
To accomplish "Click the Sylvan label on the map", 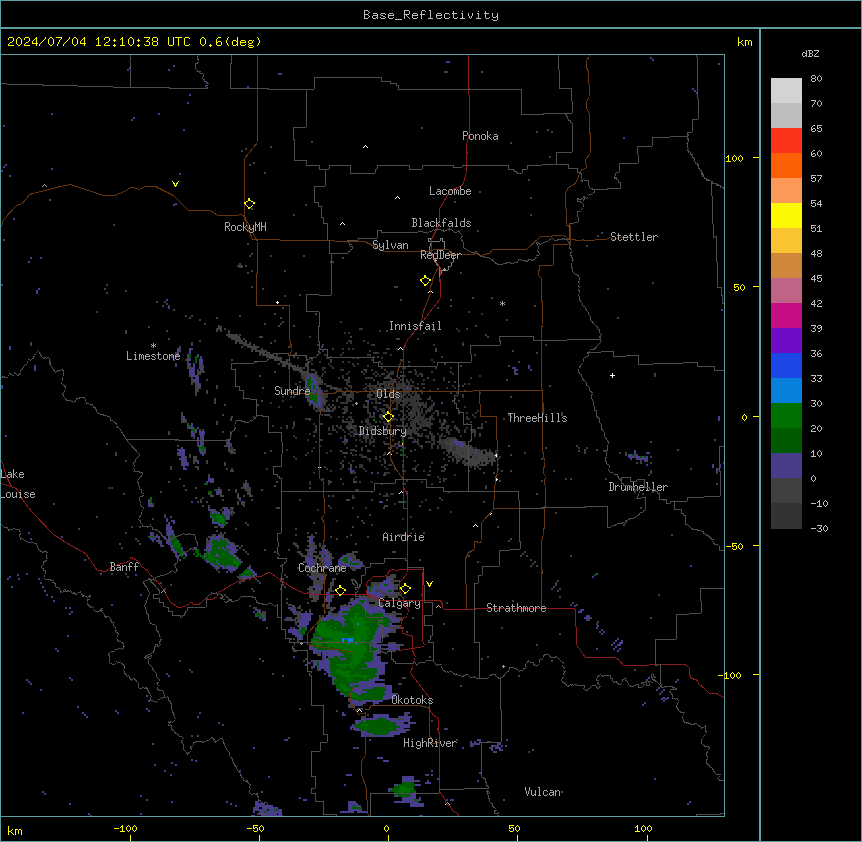I will tap(390, 245).
